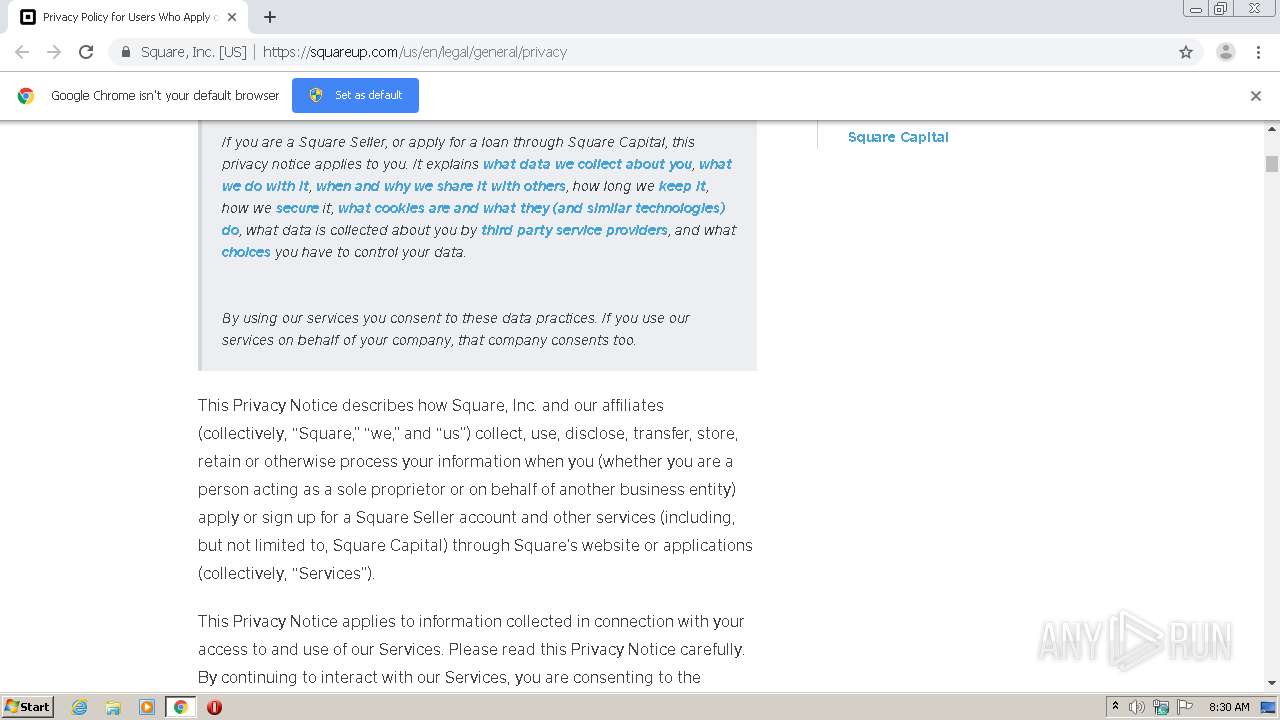Click the show desktop button
Viewport: 1280px width, 720px height.
[x=1269, y=707]
